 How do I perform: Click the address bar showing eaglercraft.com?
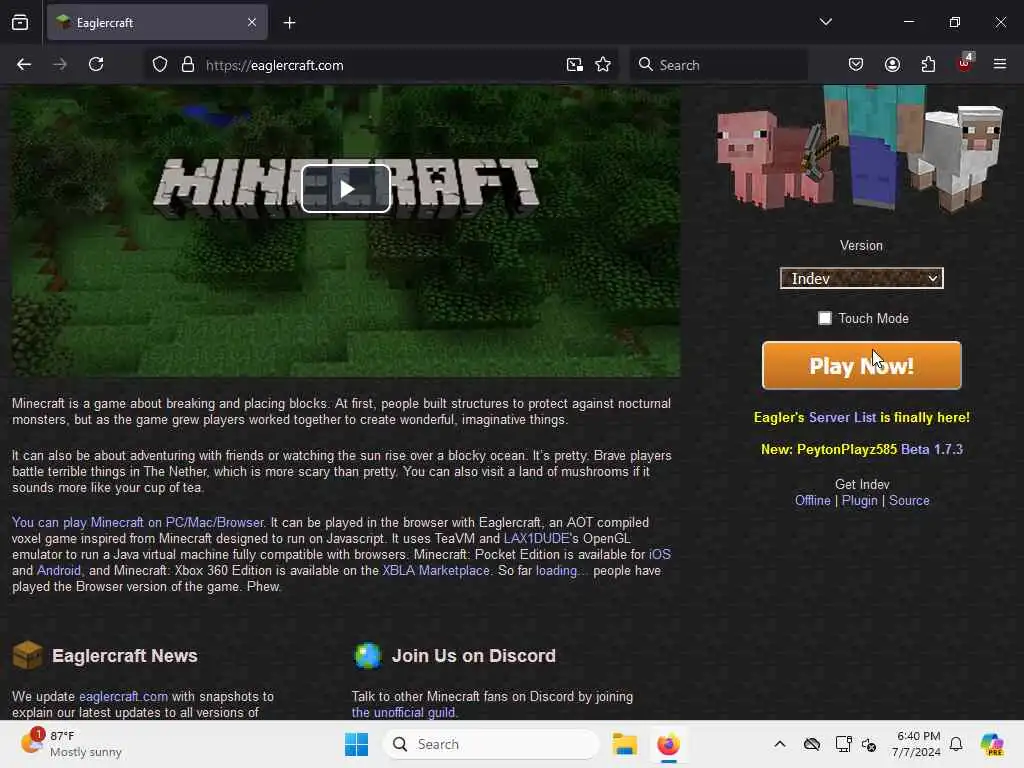[379, 65]
